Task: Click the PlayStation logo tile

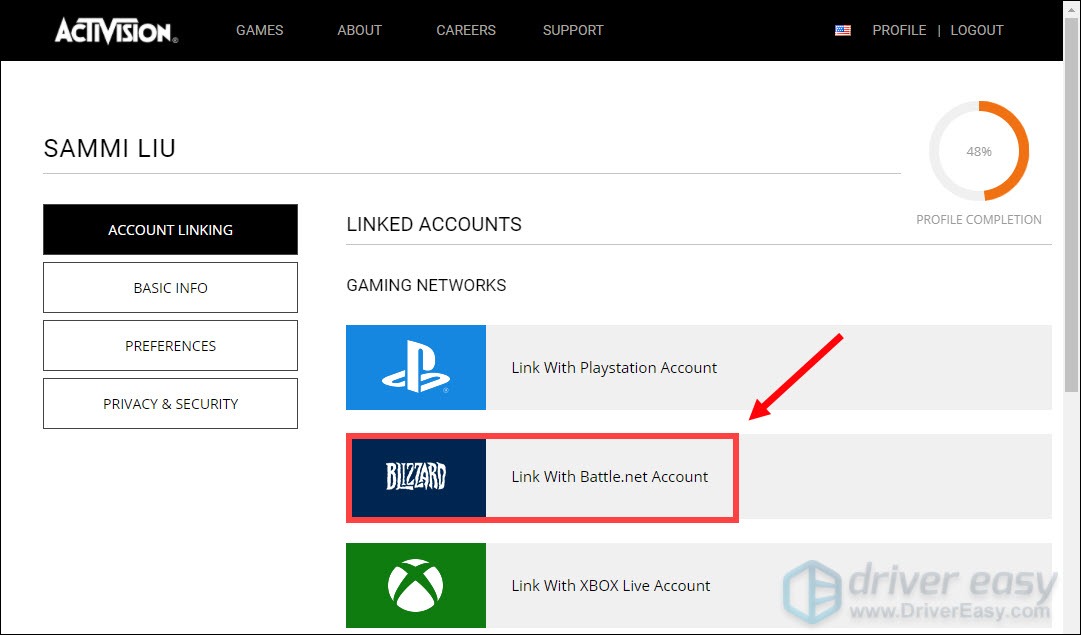Action: [x=416, y=367]
